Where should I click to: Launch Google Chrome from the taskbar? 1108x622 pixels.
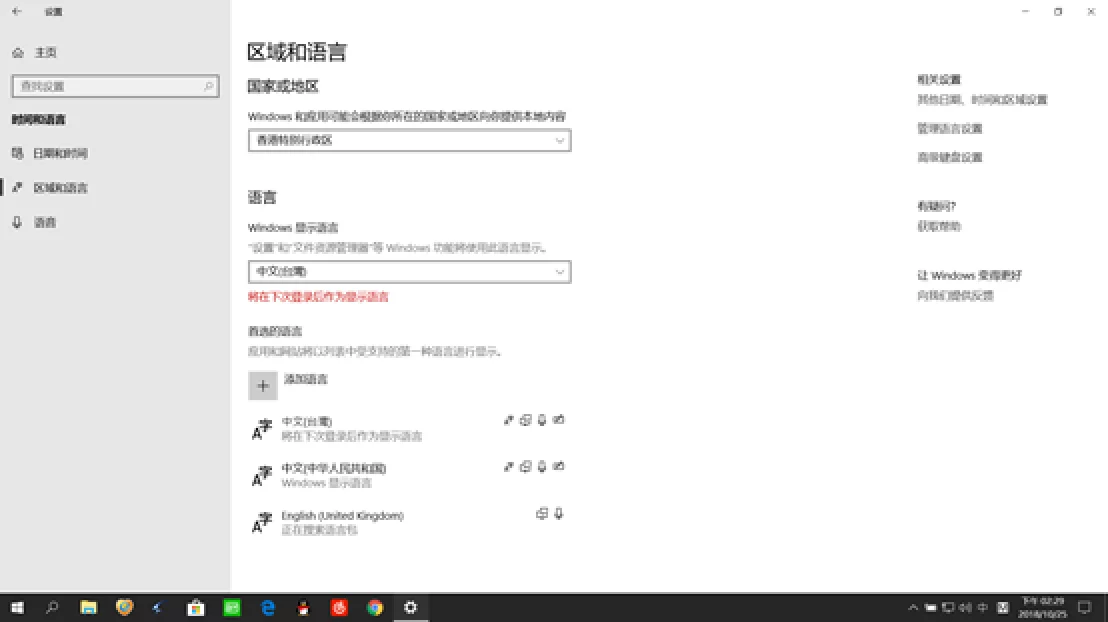coord(375,607)
